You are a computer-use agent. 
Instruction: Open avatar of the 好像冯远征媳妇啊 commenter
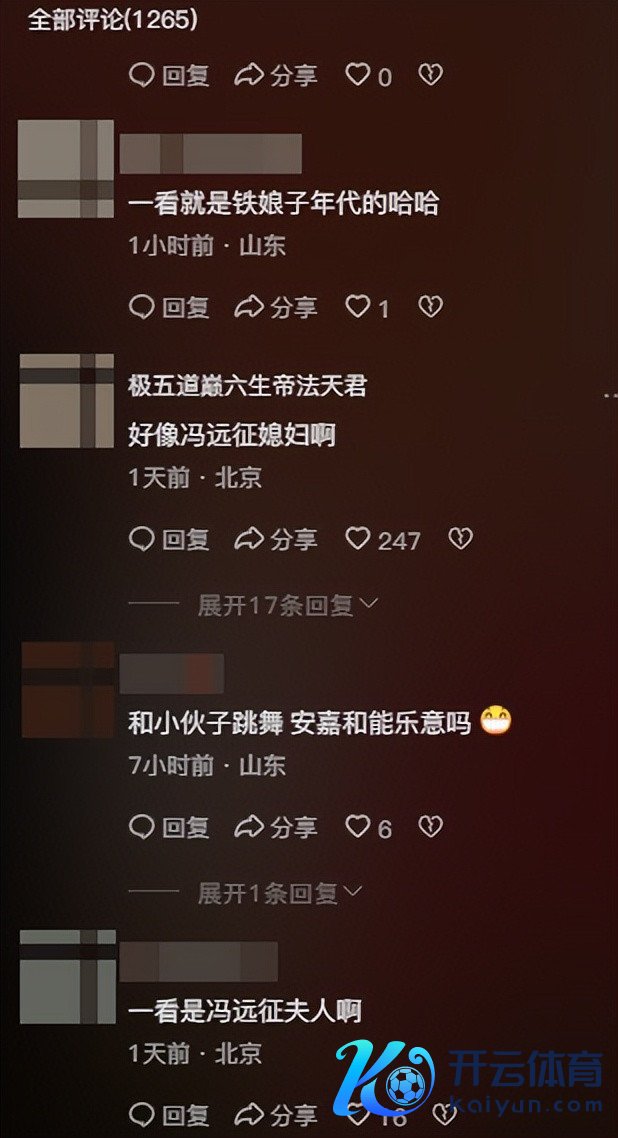tap(67, 401)
